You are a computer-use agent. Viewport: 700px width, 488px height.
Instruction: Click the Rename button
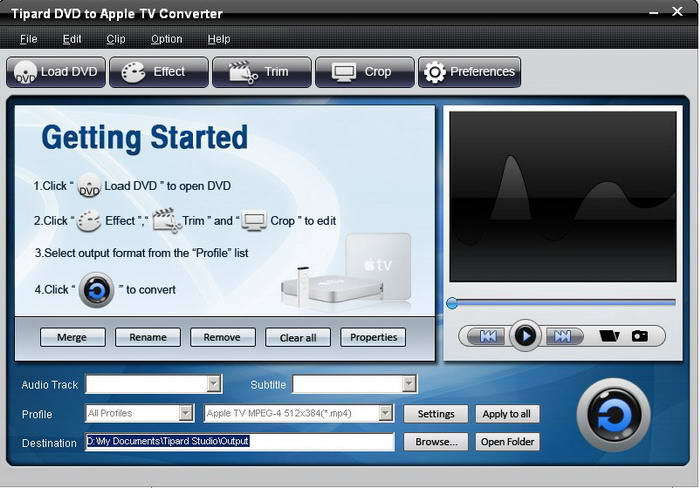(x=148, y=337)
